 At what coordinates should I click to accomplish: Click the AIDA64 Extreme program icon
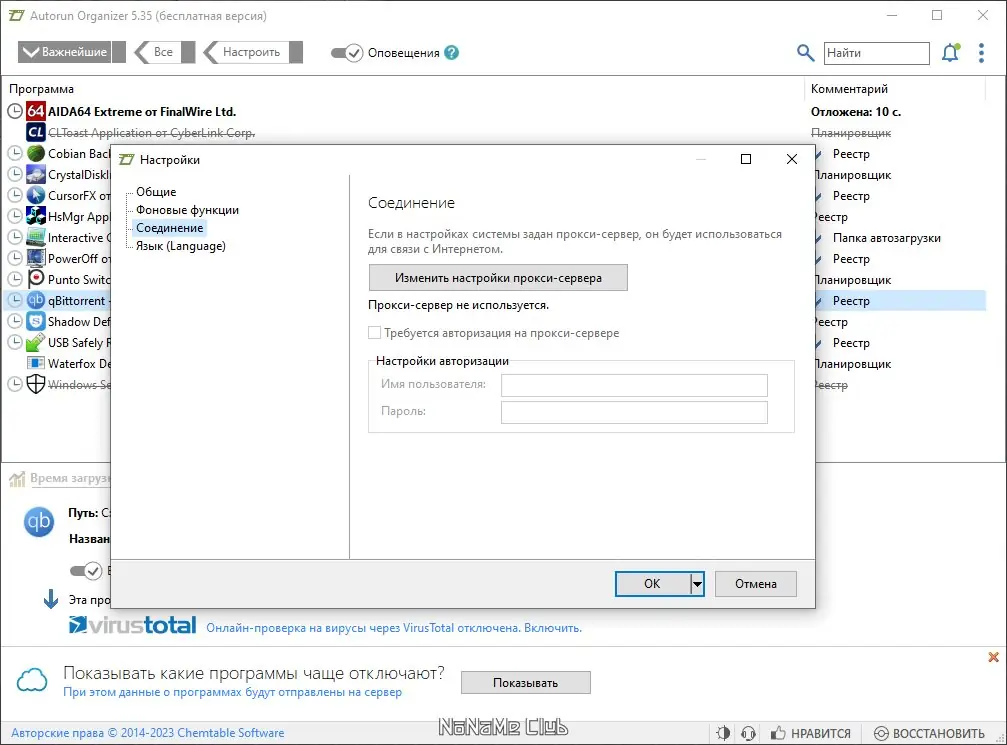(35, 111)
